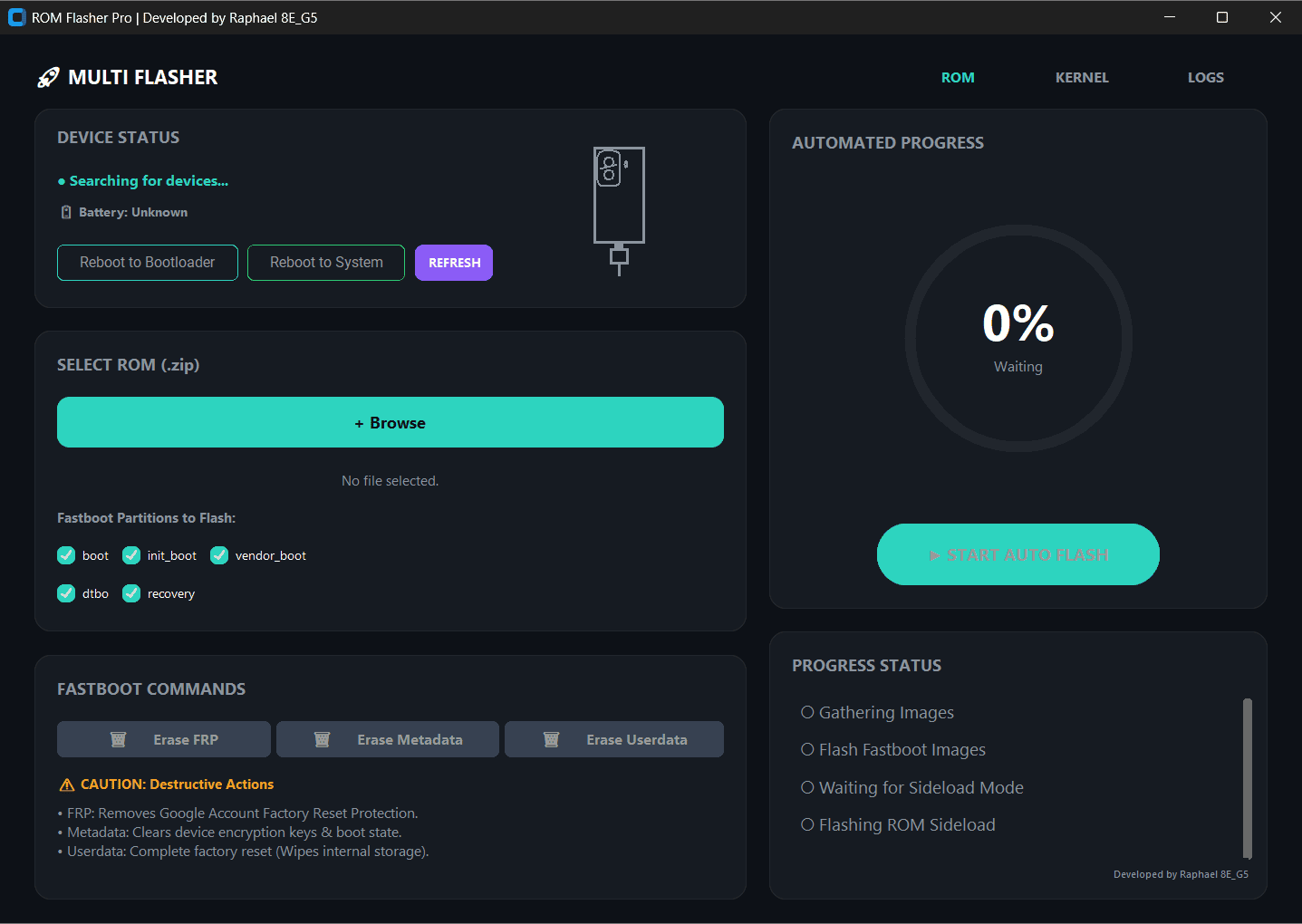Click the trash icon on Erase Metadata

(322, 739)
